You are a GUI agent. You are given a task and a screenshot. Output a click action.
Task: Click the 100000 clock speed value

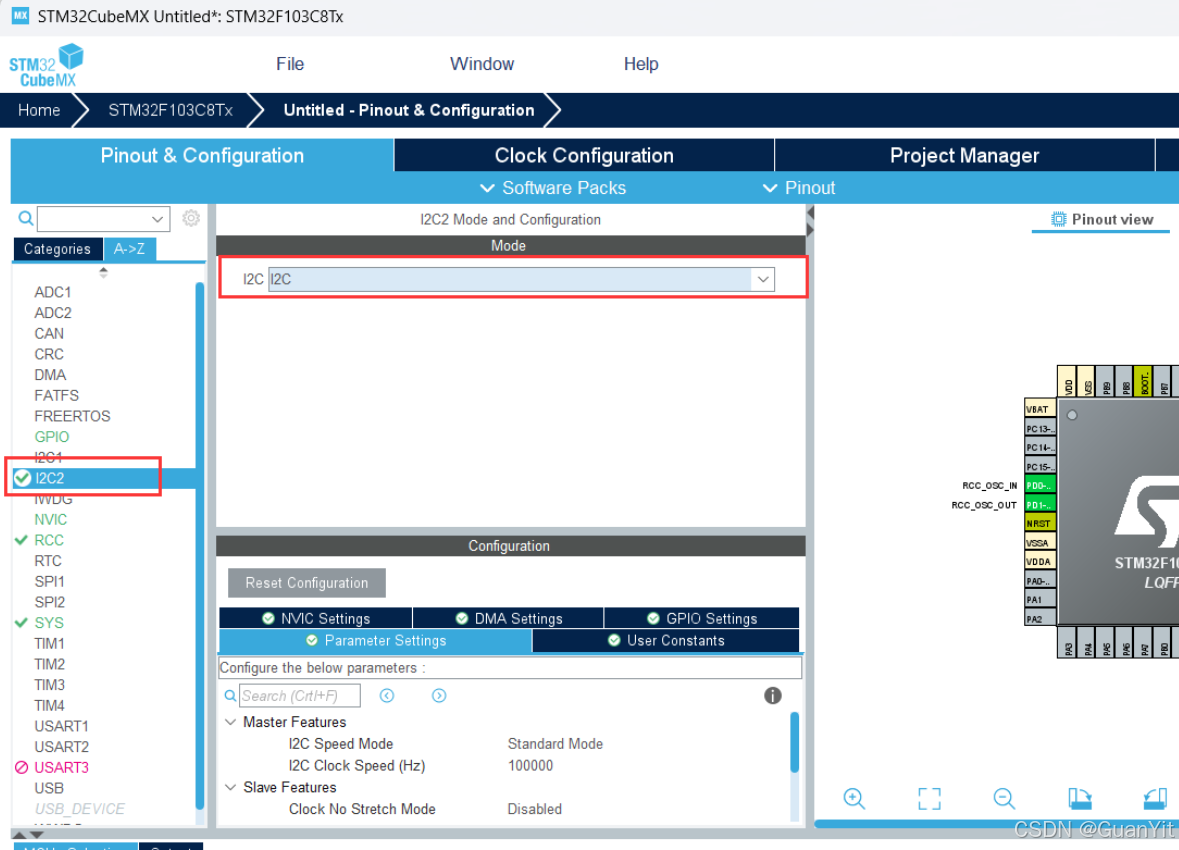tap(530, 766)
